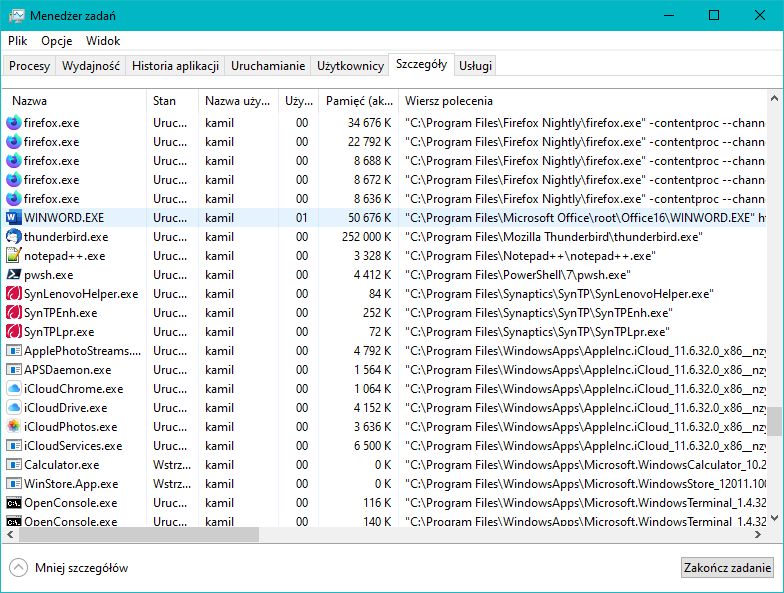The height and width of the screenshot is (593, 784).
Task: Sort by the Nazwa column header
Action: pos(30,101)
